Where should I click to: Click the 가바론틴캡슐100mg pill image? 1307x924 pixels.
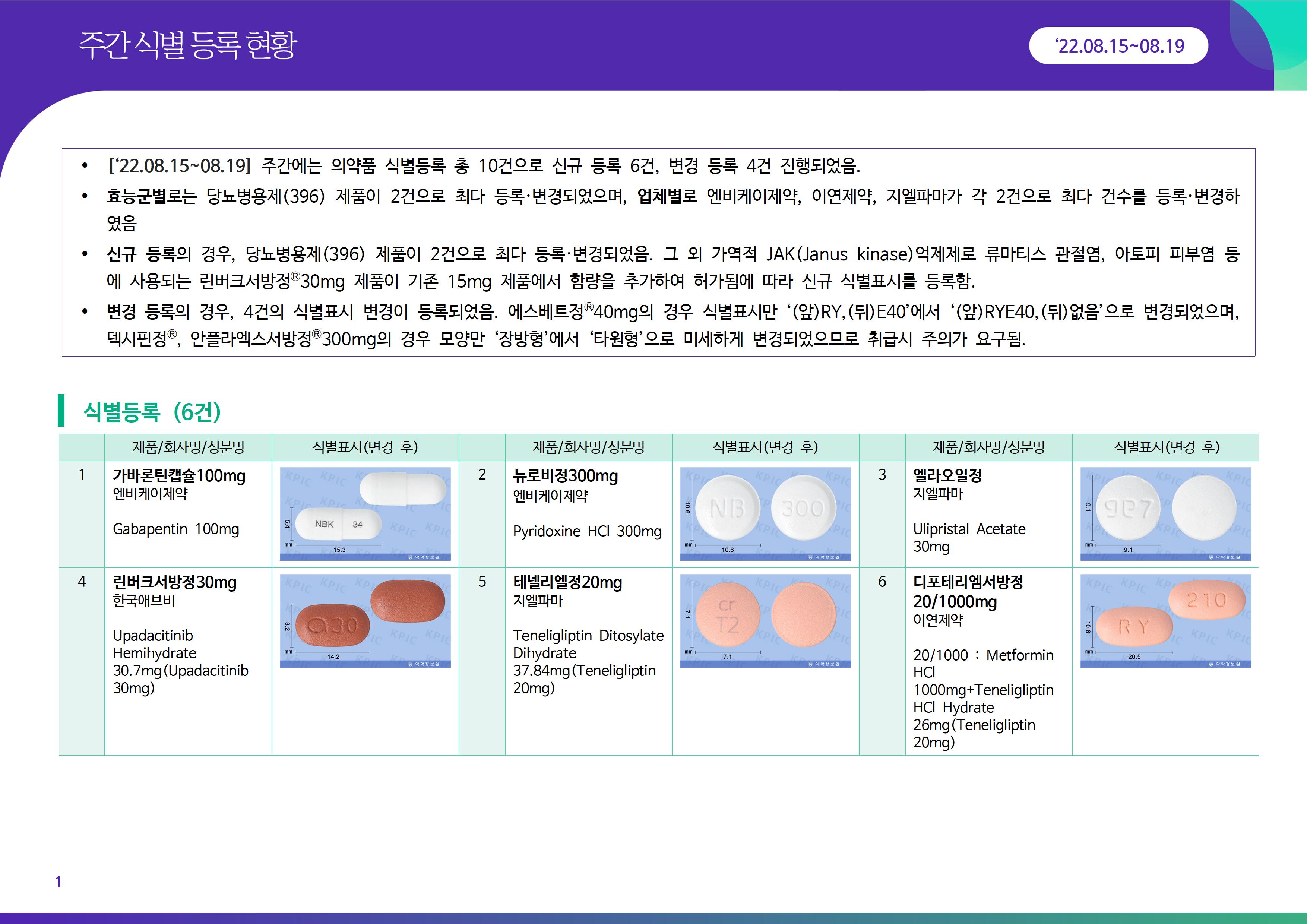click(x=365, y=513)
